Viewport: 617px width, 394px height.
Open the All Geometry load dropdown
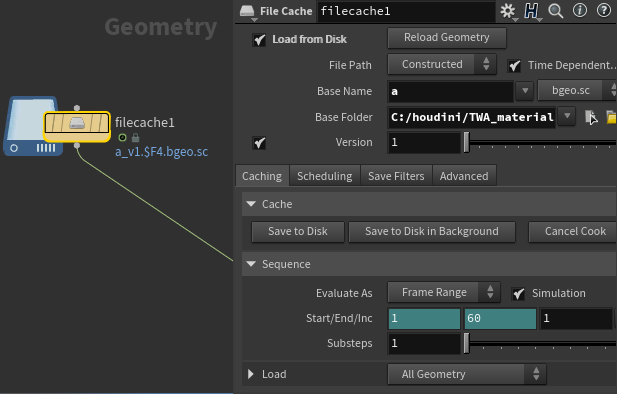467,374
